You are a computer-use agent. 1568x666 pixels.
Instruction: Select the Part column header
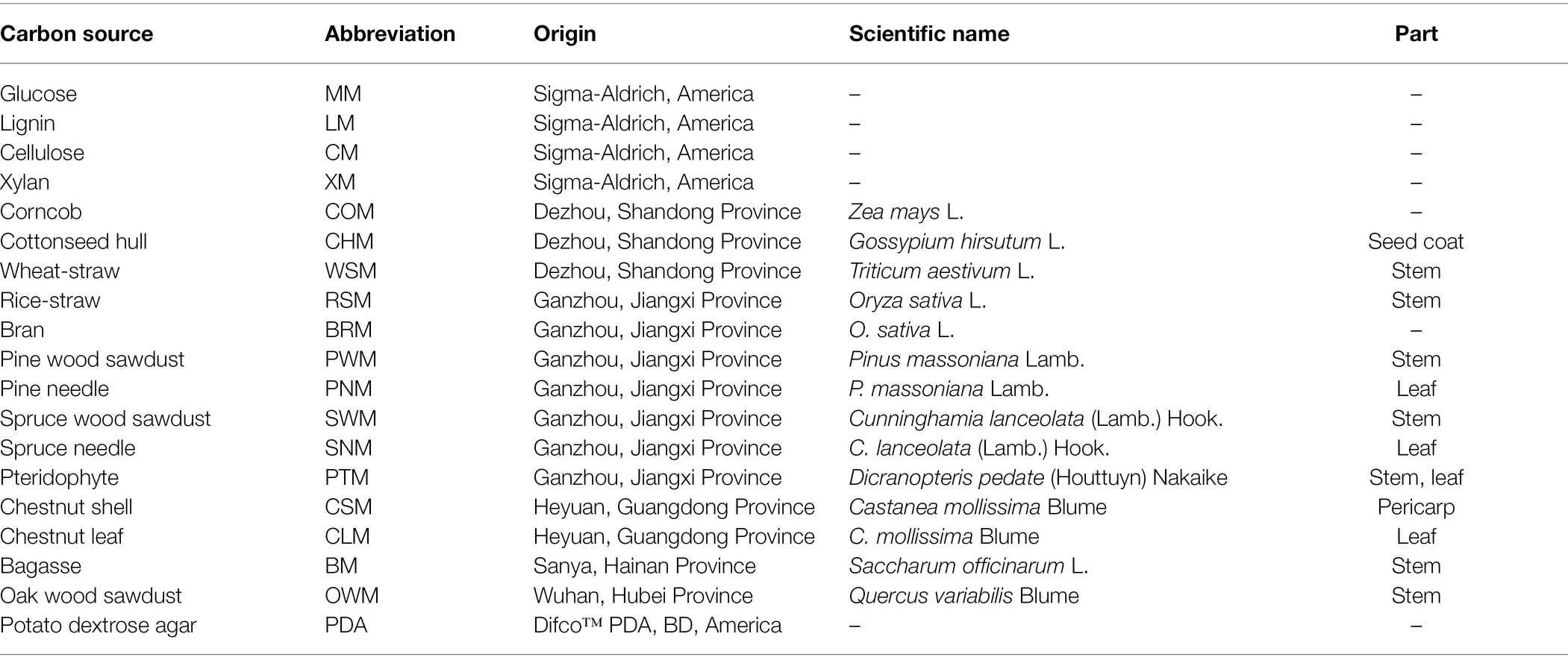click(x=1416, y=34)
